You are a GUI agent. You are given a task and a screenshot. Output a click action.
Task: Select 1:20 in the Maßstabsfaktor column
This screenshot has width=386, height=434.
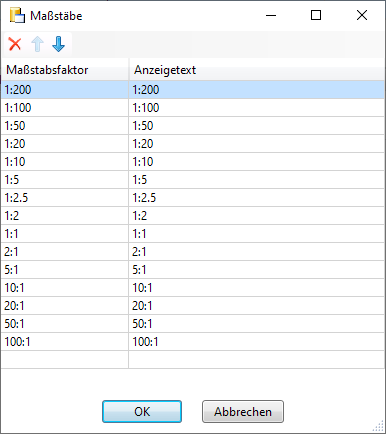[x=65, y=144]
